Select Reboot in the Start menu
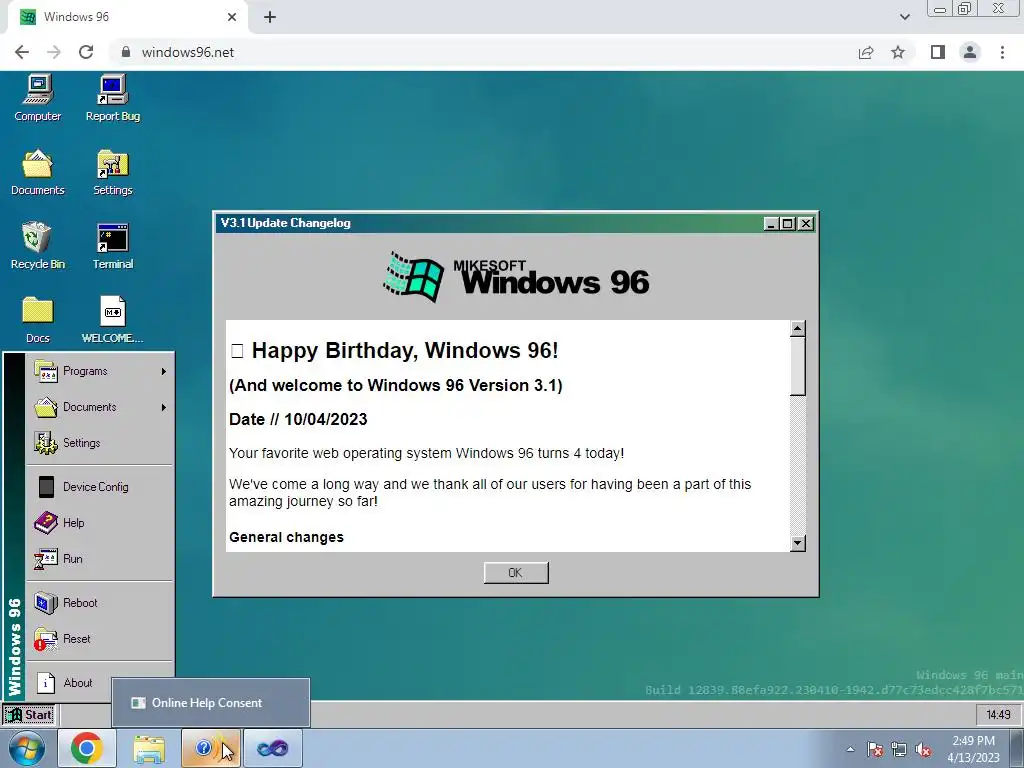The height and width of the screenshot is (768, 1024). (100, 603)
